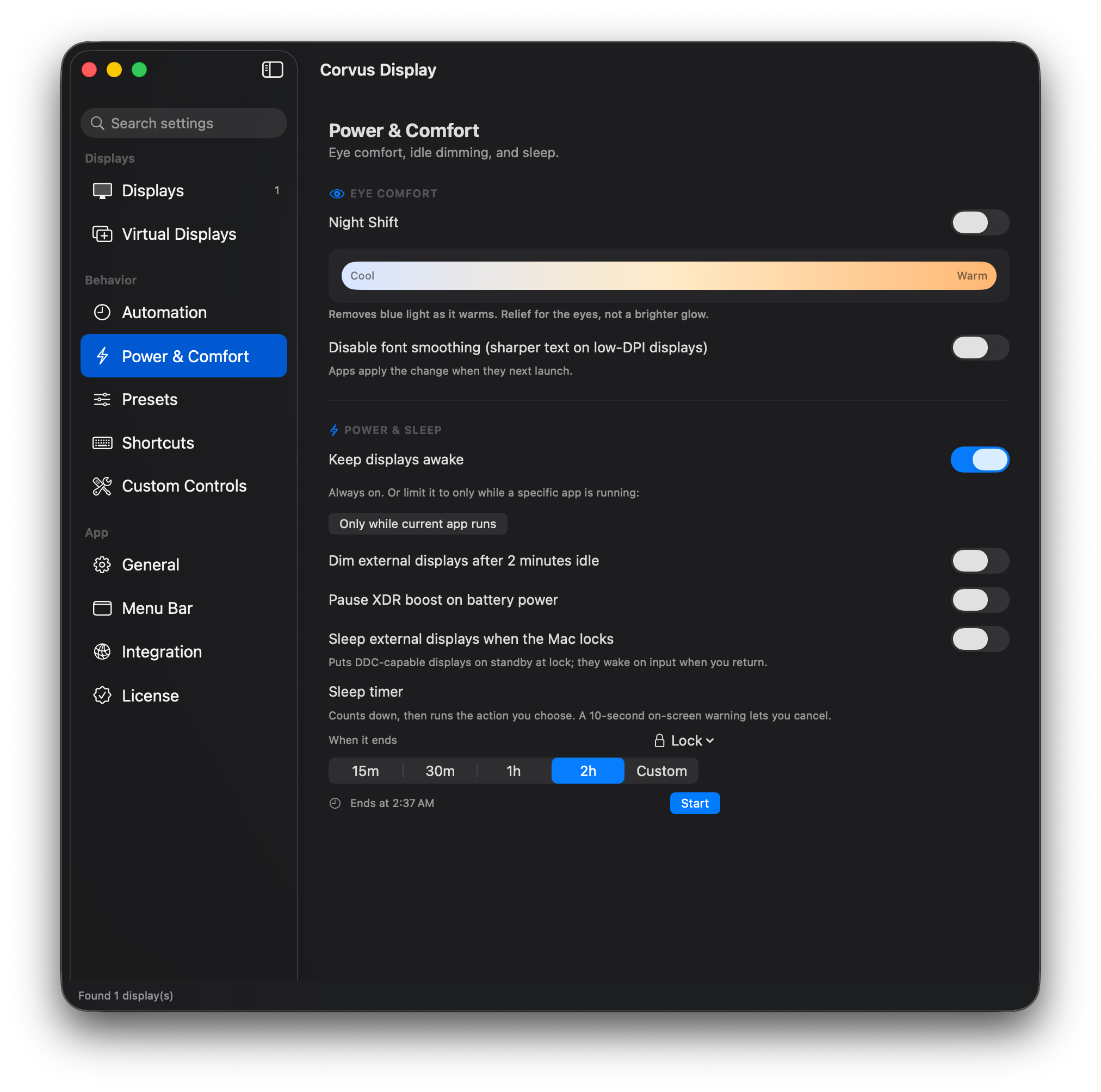The width and height of the screenshot is (1101, 1092).
Task: Turn off Keep displays awake
Action: tap(980, 460)
